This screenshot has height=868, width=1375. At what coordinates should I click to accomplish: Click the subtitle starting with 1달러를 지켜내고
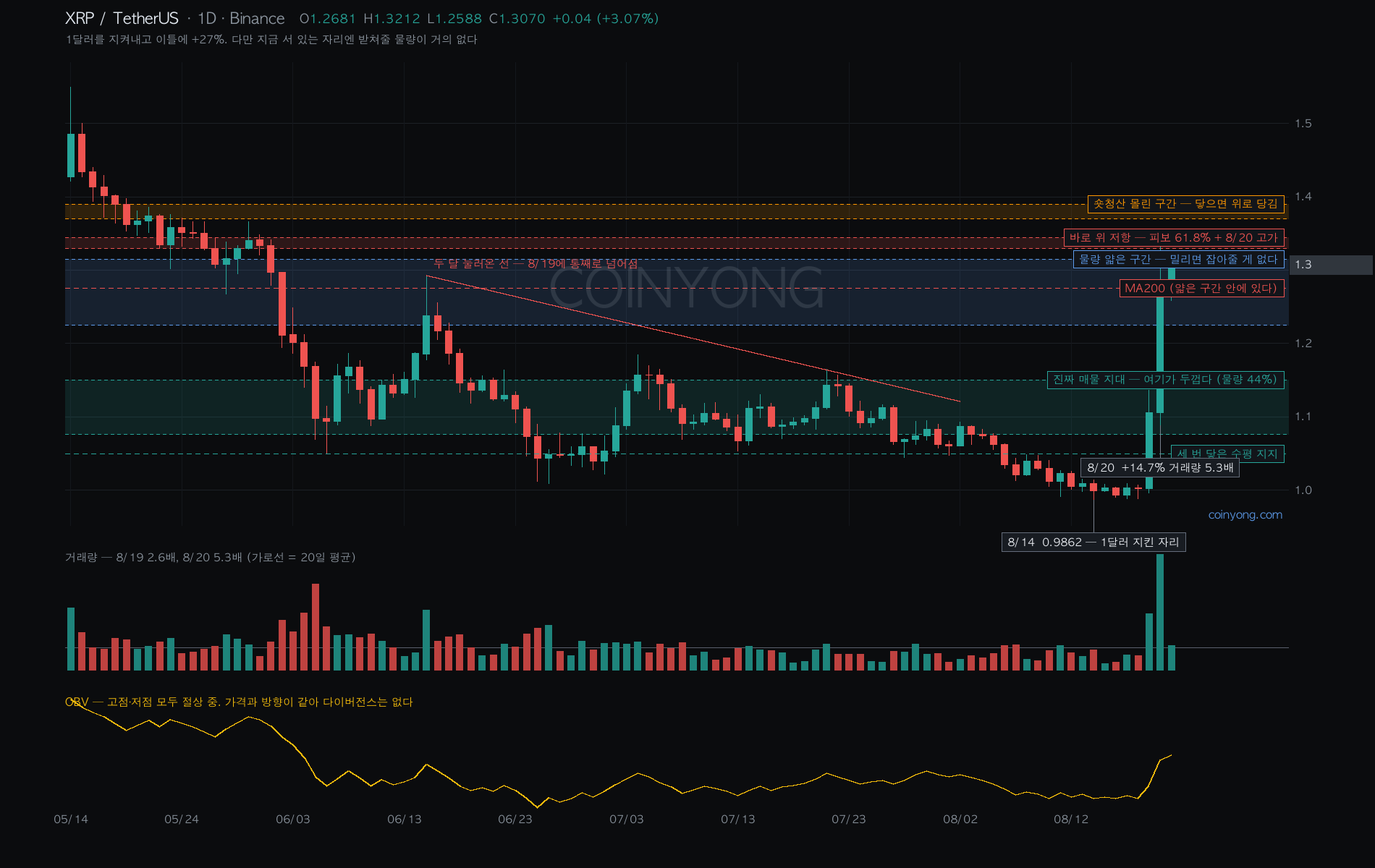pos(271,39)
